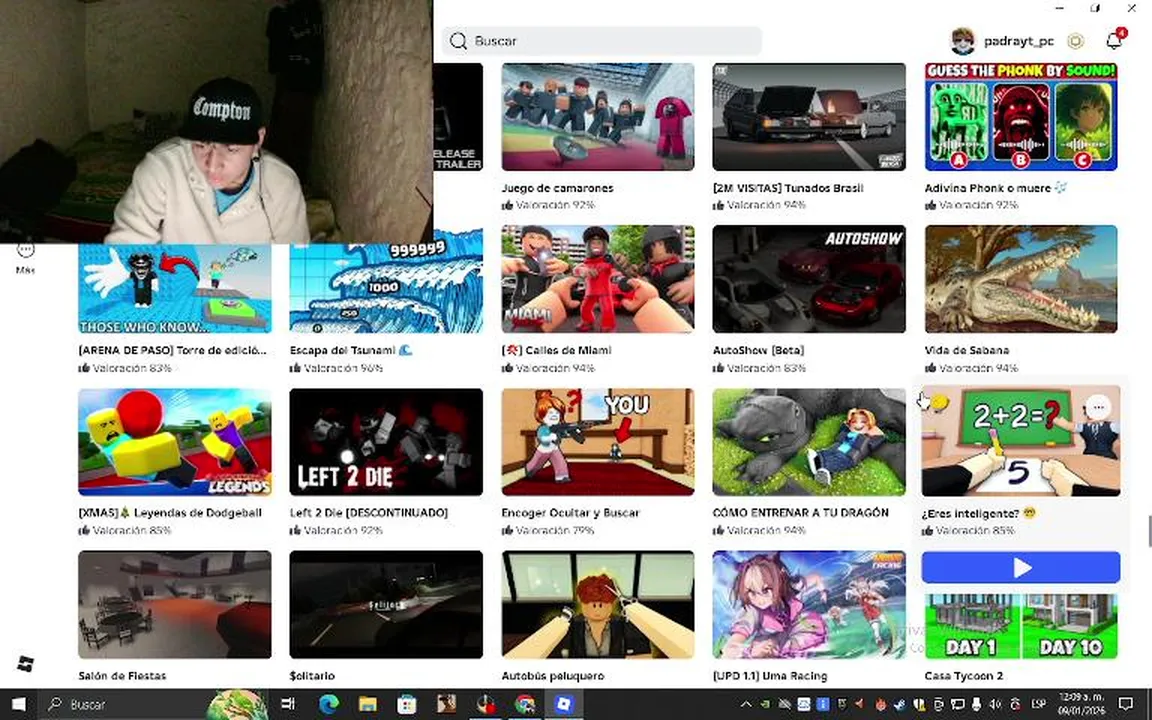Image resolution: width=1152 pixels, height=720 pixels.
Task: Open the Calles de Miami thumbnail
Action: tap(597, 279)
